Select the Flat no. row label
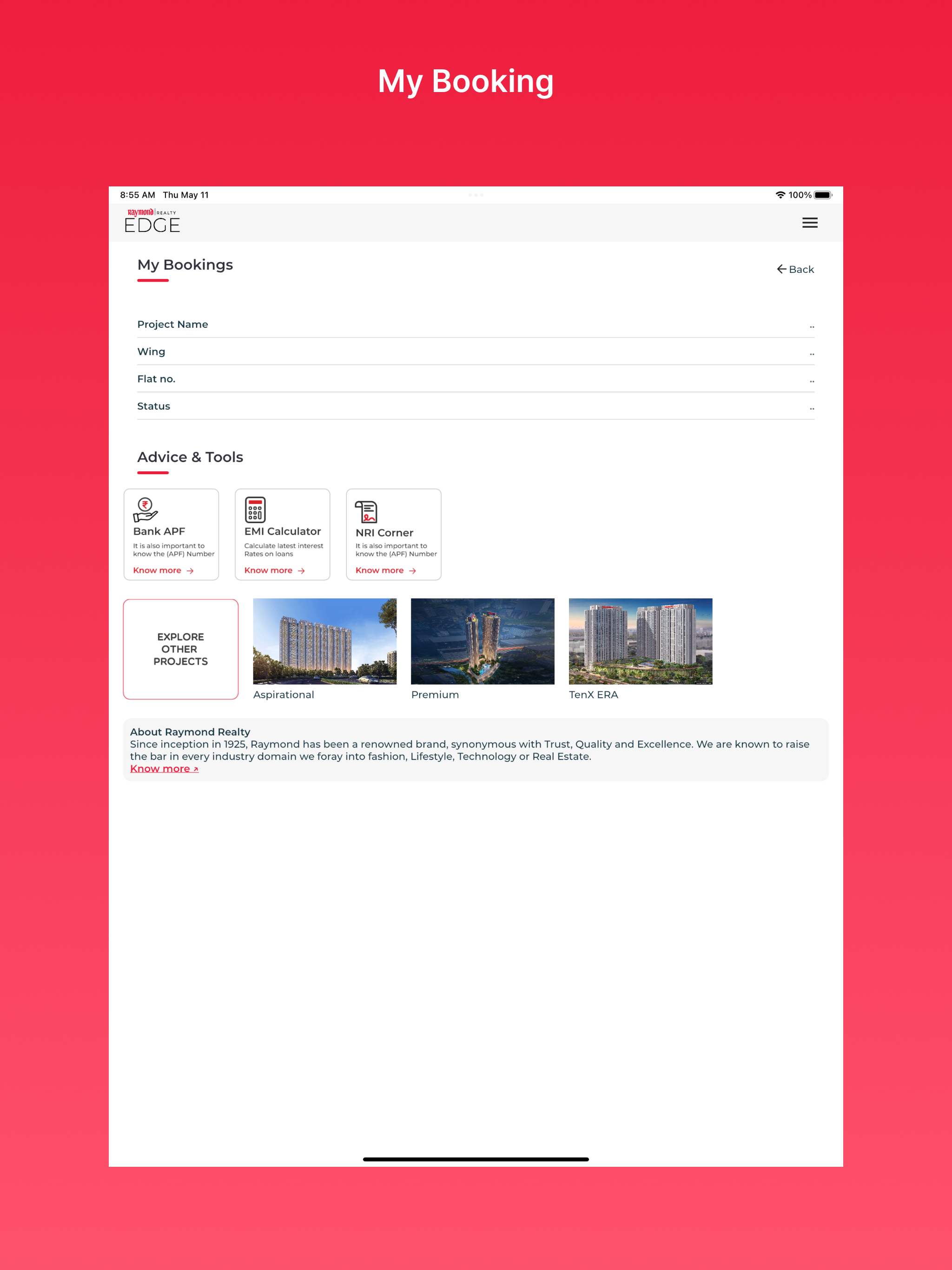 156,379
